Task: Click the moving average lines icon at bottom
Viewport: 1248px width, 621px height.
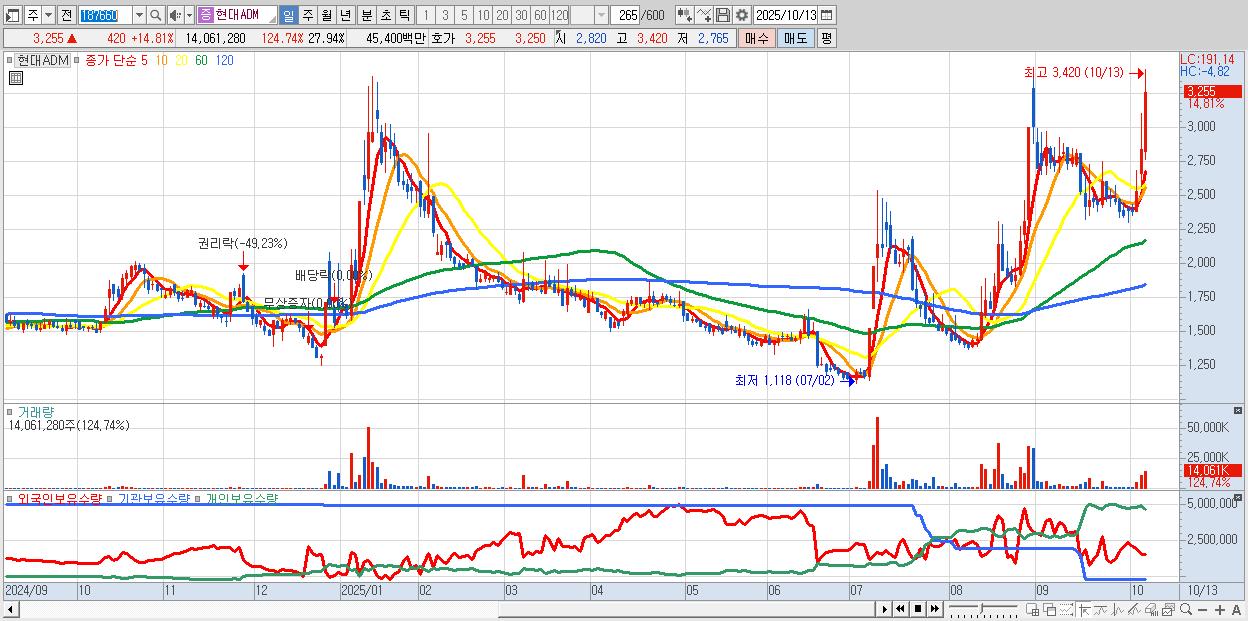Action: tap(1134, 610)
